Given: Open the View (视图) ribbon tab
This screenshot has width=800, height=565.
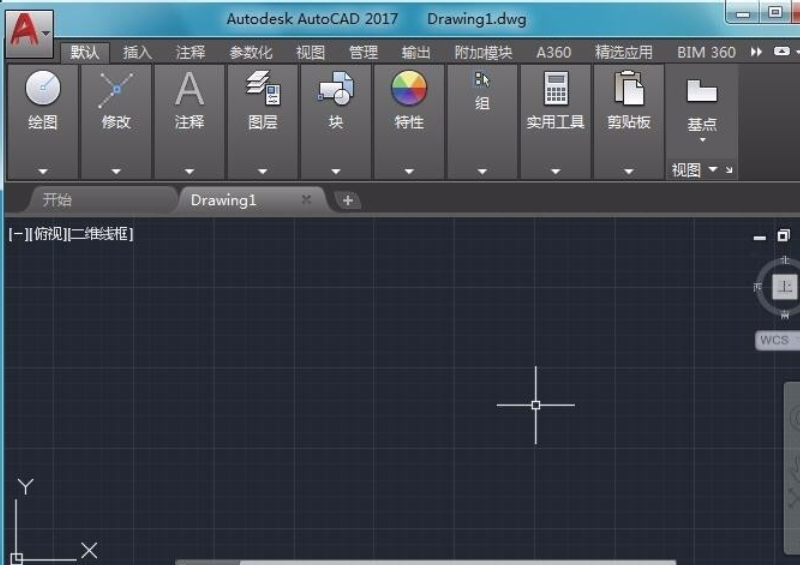Looking at the screenshot, I should click(310, 52).
